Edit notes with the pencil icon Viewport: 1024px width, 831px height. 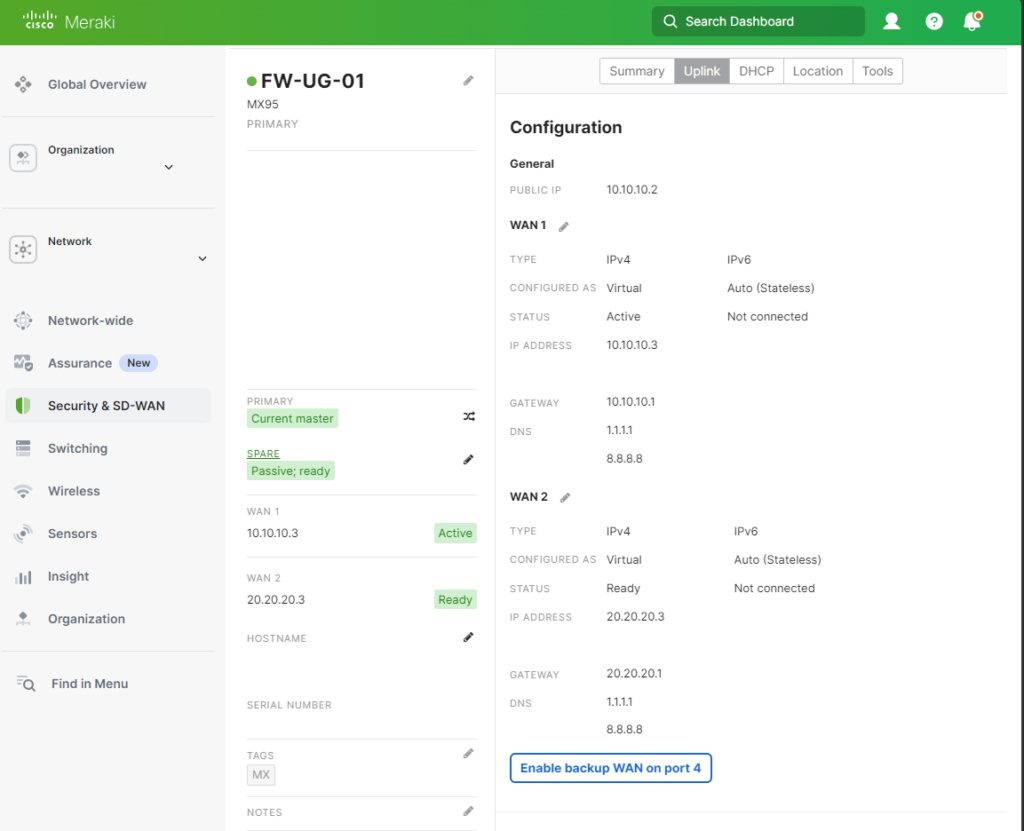468,811
